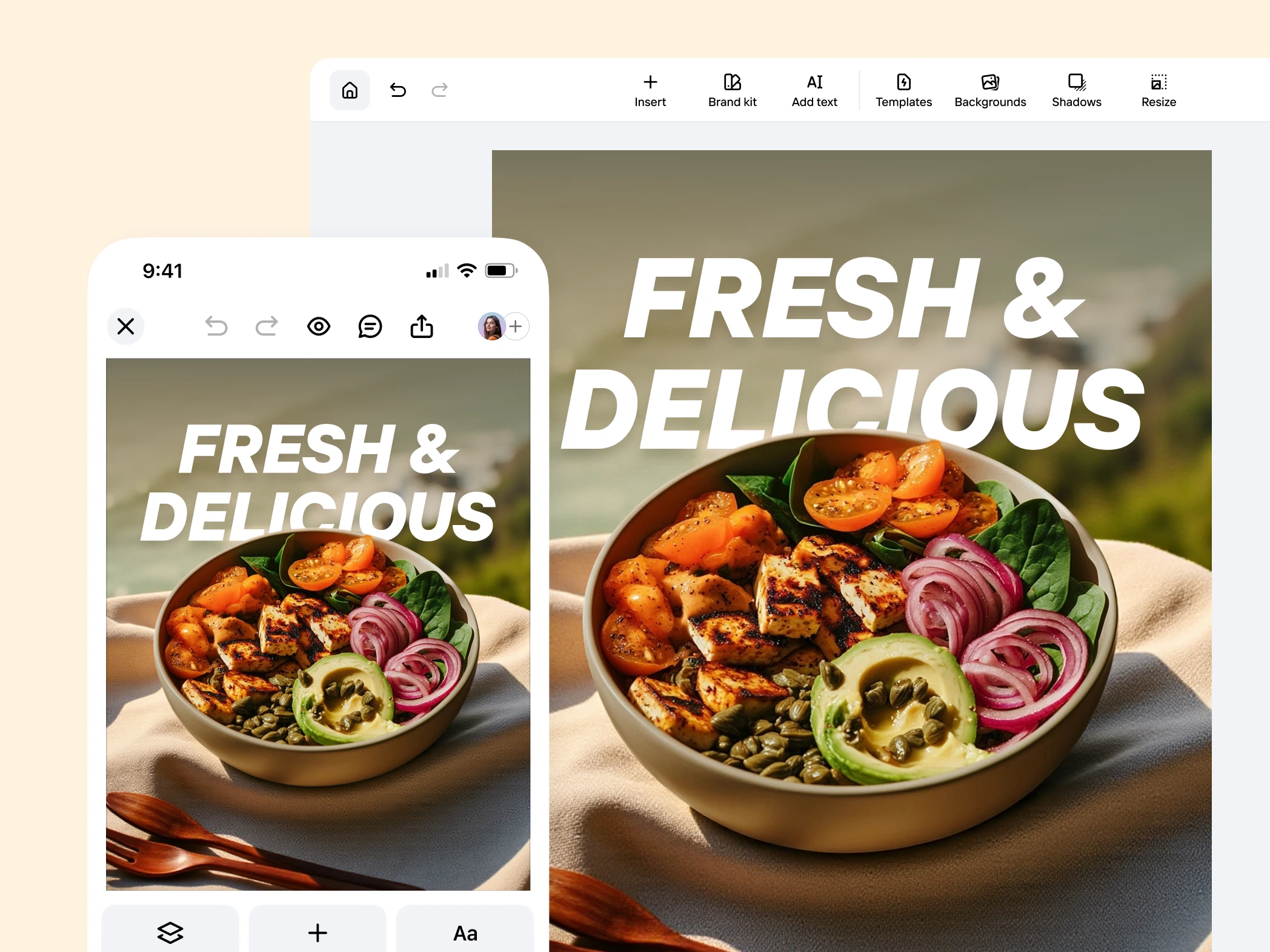Select the salad bowl on mobile canvas
Viewport: 1270px width, 952px height.
316,657
